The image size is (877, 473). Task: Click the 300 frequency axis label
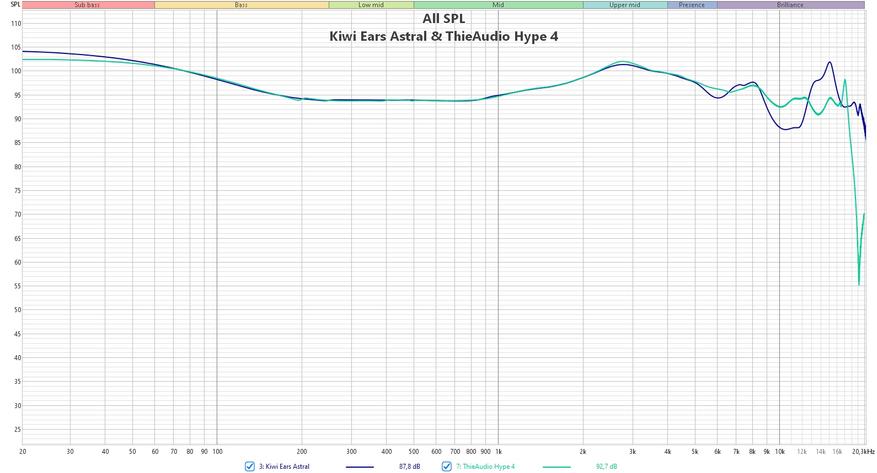351,452
